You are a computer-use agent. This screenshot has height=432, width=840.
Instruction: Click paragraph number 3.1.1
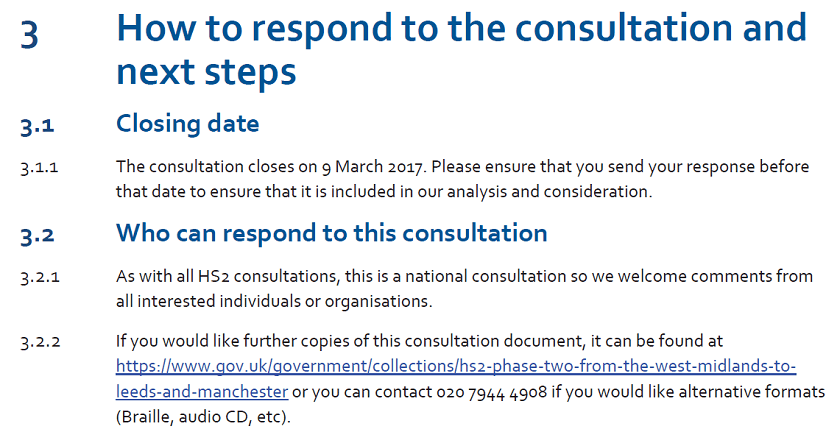[39, 168]
